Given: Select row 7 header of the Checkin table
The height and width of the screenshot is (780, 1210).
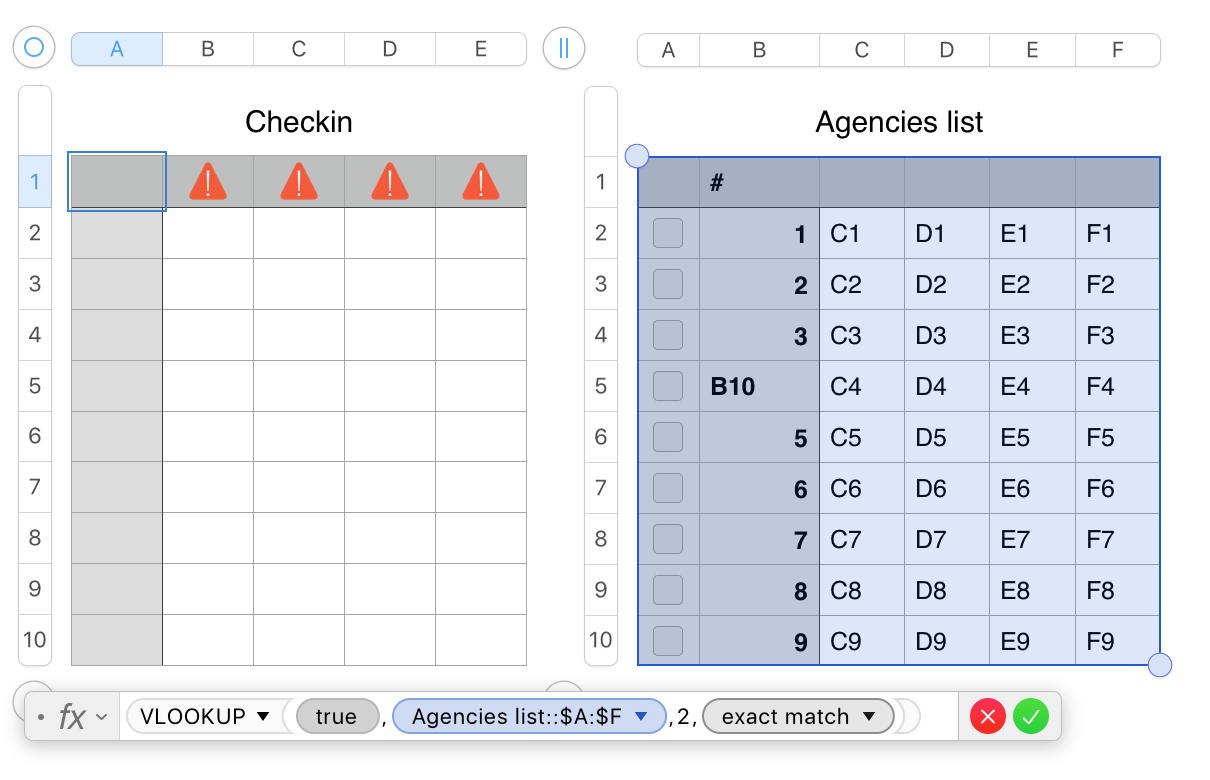Looking at the screenshot, I should (x=35, y=487).
